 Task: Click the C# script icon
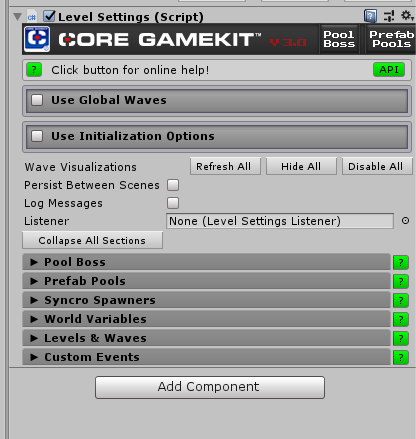click(x=32, y=17)
